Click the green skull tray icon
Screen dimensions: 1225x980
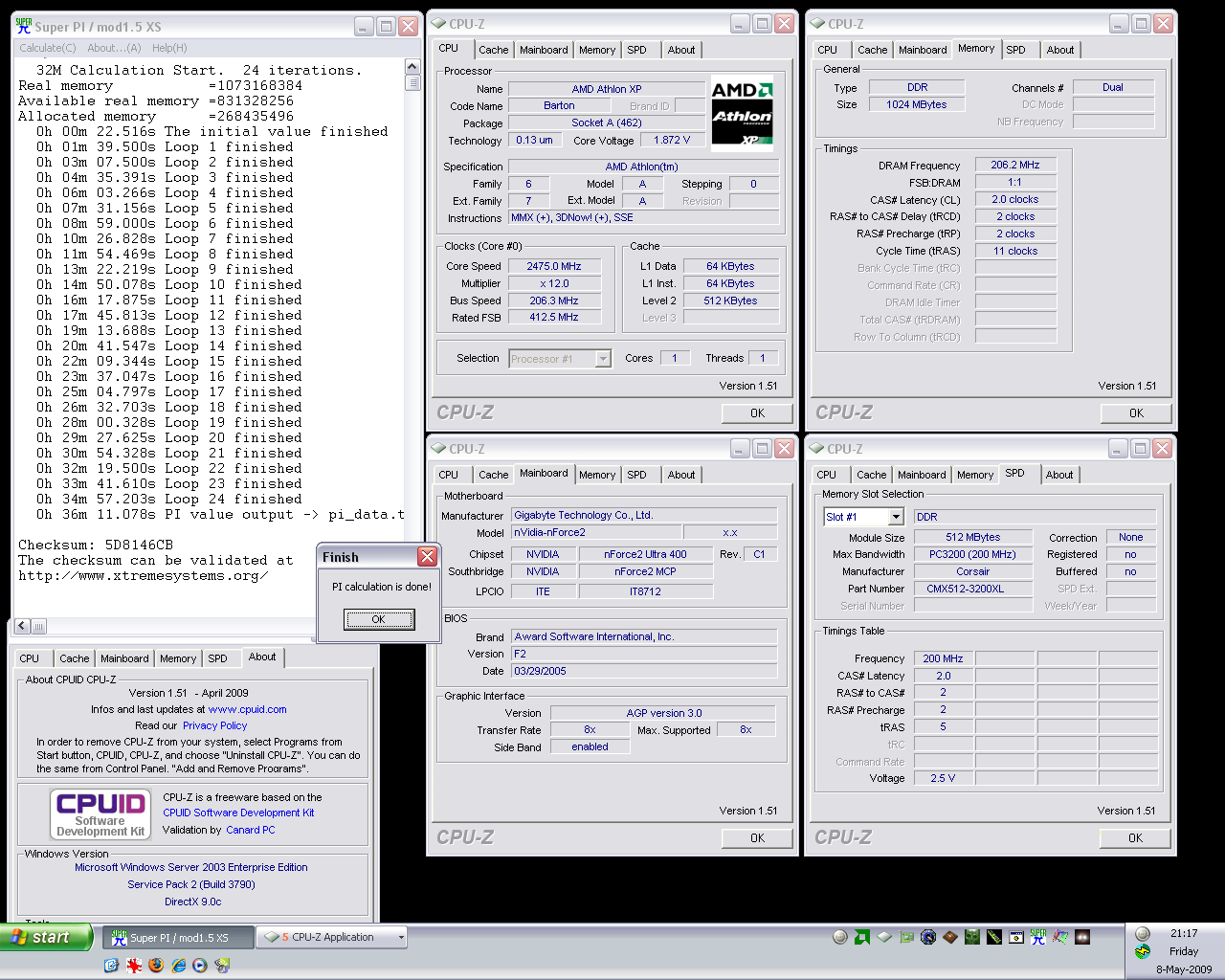pos(972,937)
